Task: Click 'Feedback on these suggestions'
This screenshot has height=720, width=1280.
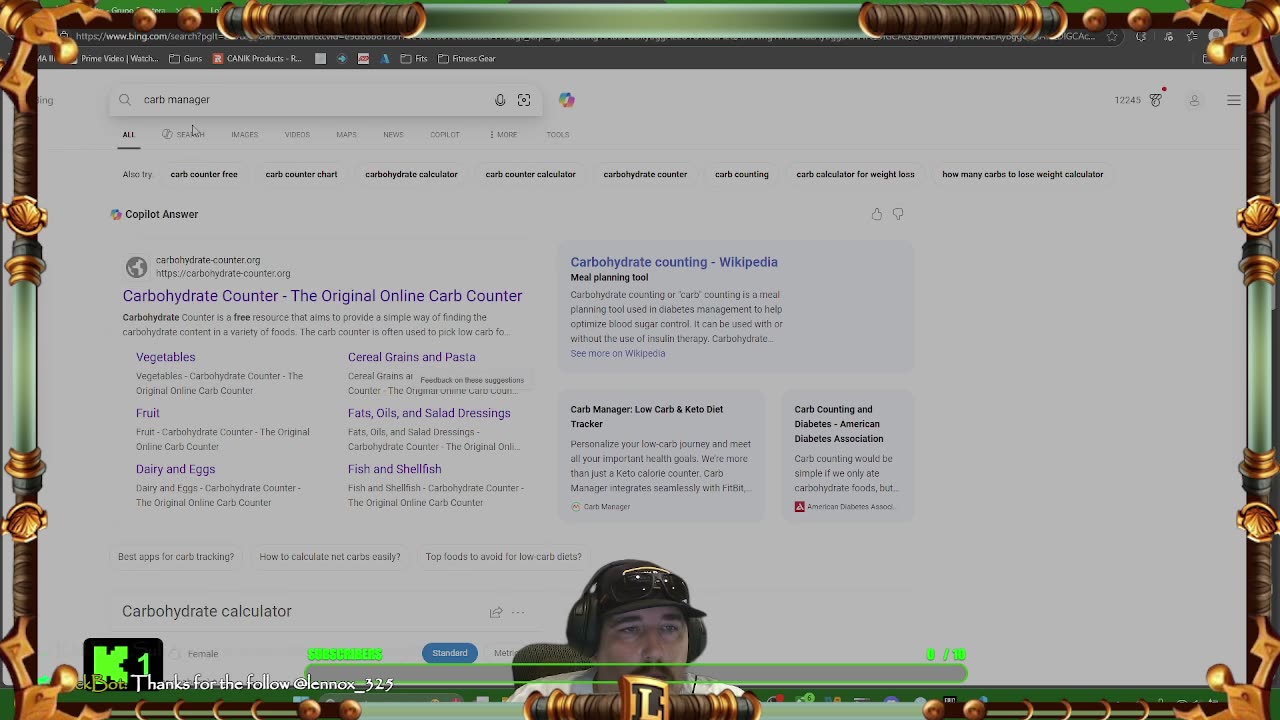Action: point(472,380)
